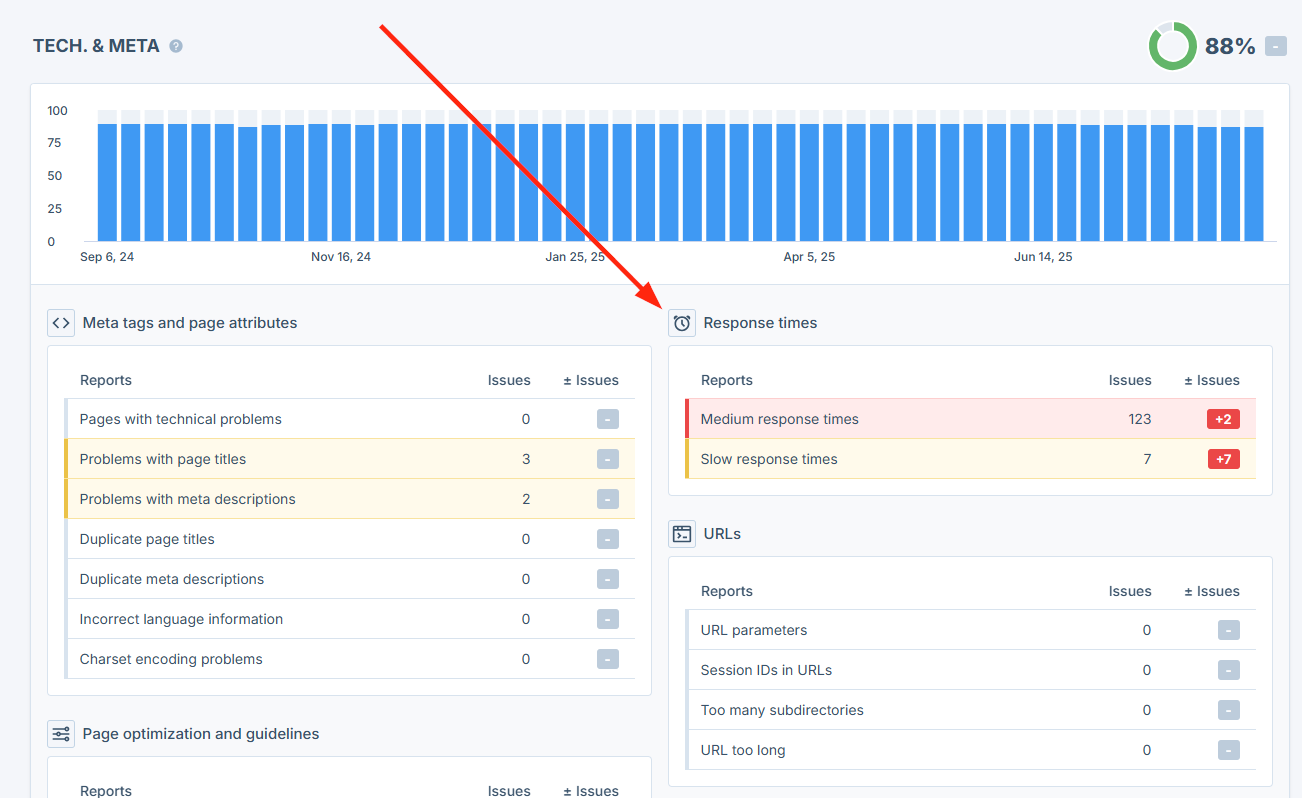Open Problems with page titles report
Image resolution: width=1302 pixels, height=798 pixels.
tap(162, 459)
